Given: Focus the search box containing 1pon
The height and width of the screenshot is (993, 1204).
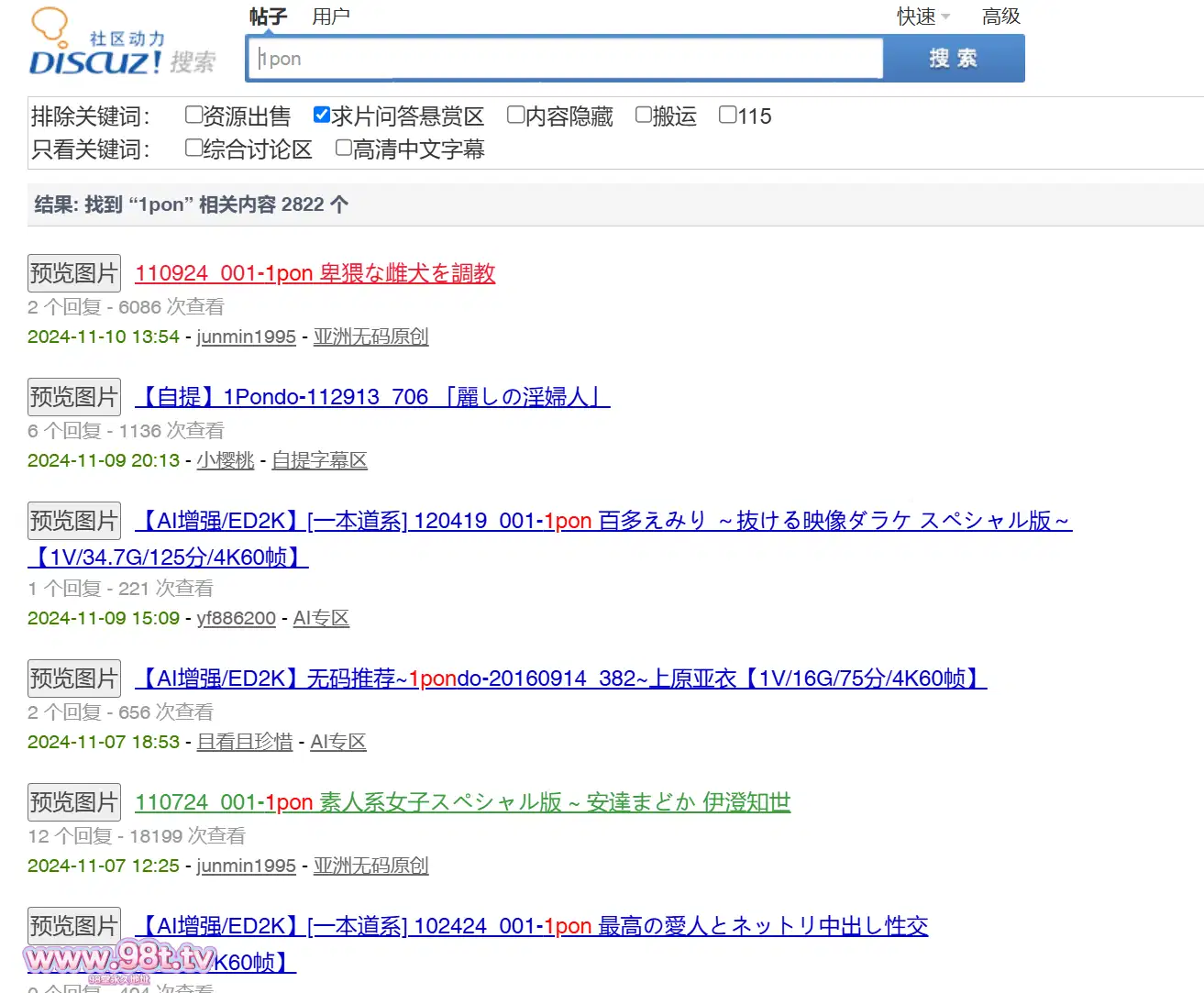Looking at the screenshot, I should tap(565, 59).
